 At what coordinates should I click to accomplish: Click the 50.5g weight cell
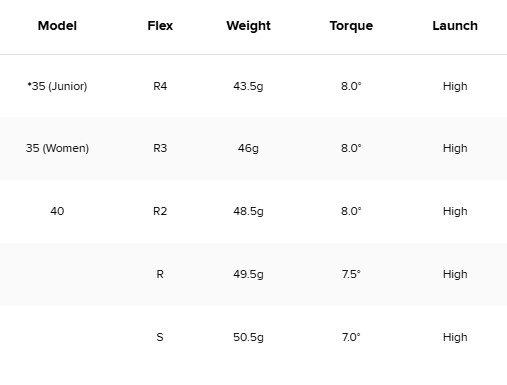tap(248, 337)
